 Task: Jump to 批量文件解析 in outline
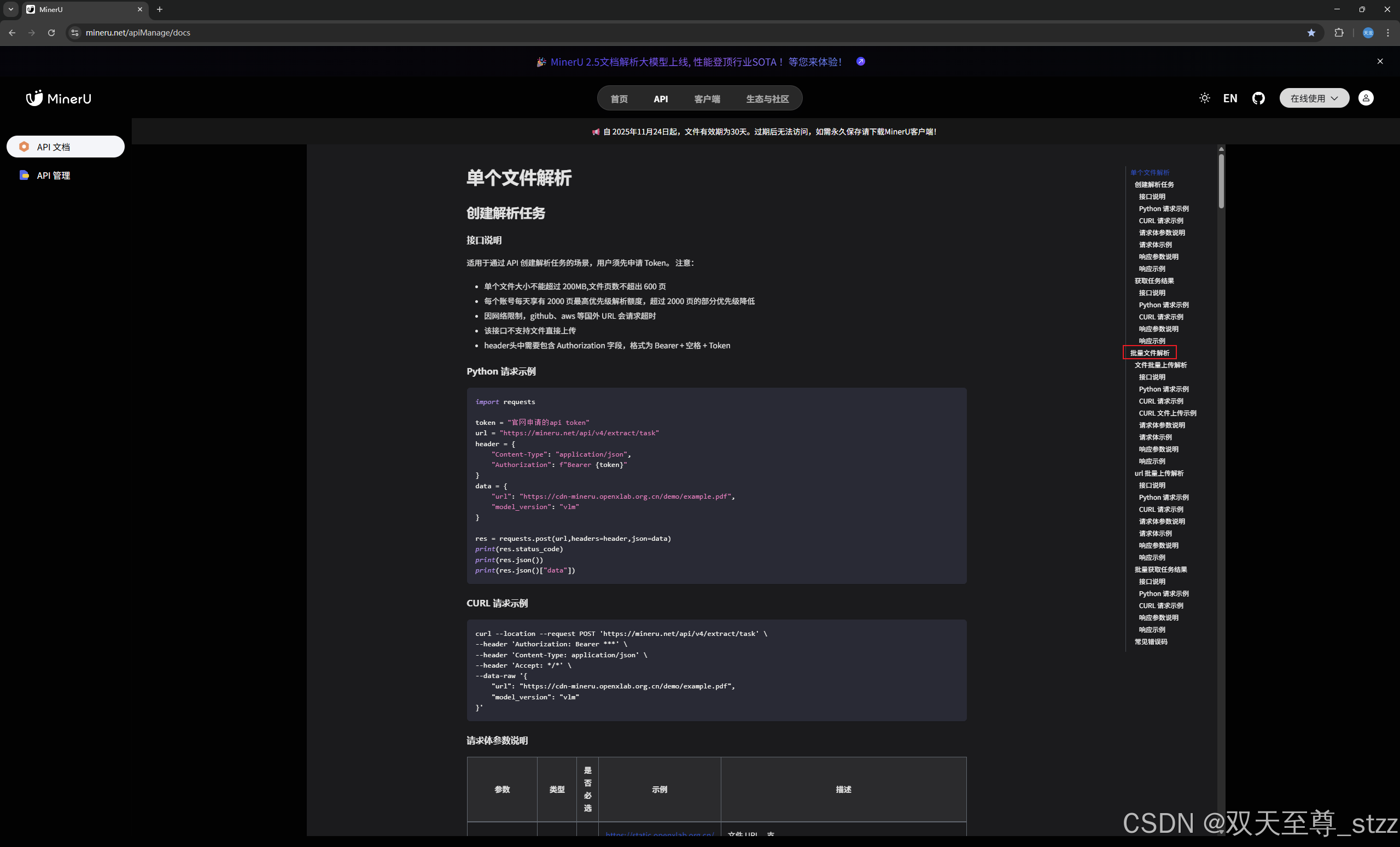[x=1150, y=353]
